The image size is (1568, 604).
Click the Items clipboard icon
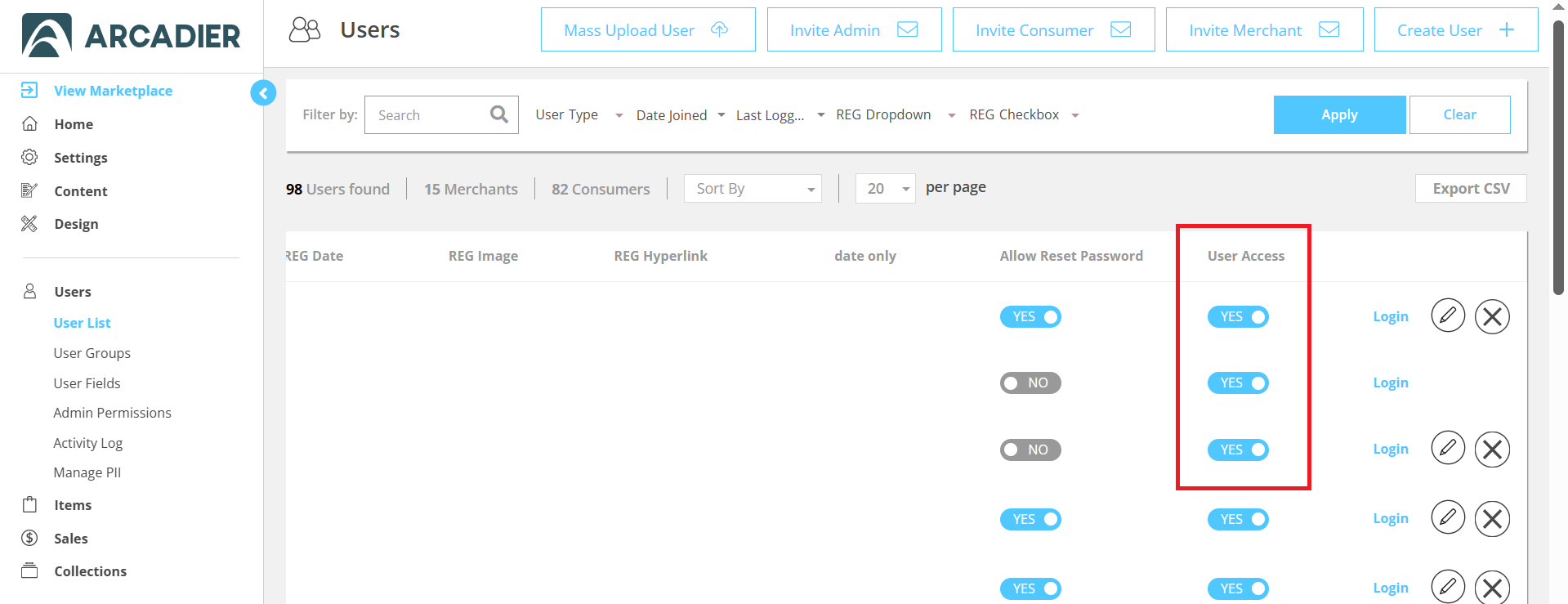click(x=29, y=504)
